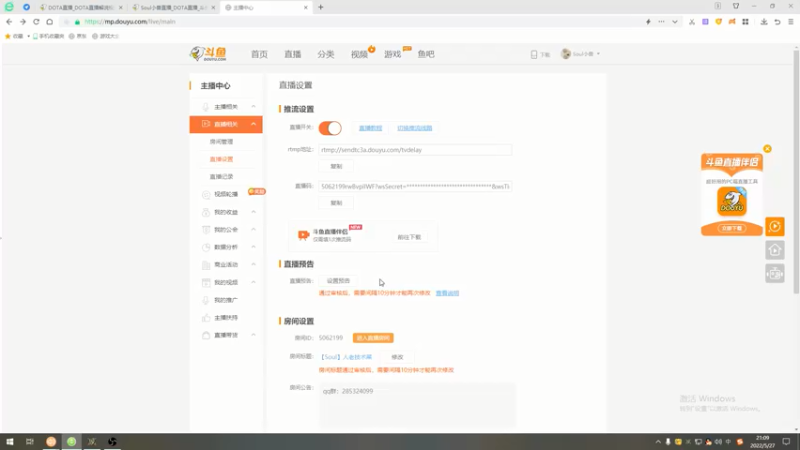Open 鱼吧 in top navigation

(x=426, y=54)
